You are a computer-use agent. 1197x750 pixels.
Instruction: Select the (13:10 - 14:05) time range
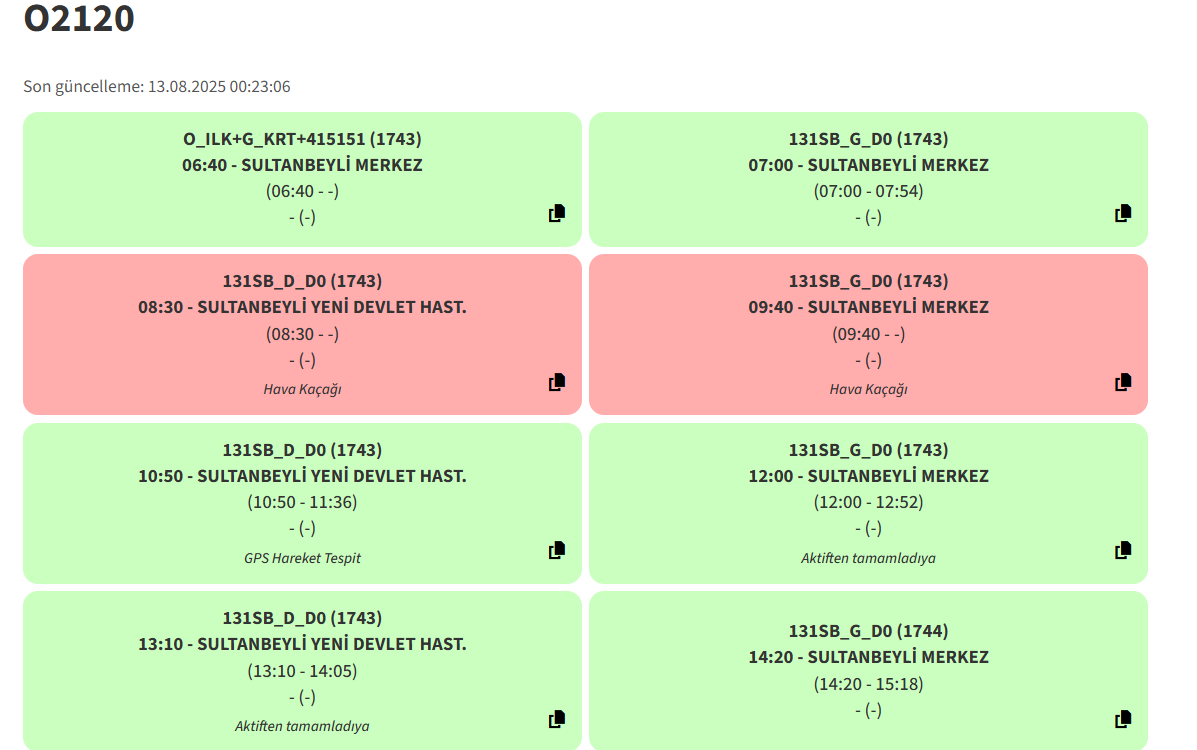click(x=302, y=671)
